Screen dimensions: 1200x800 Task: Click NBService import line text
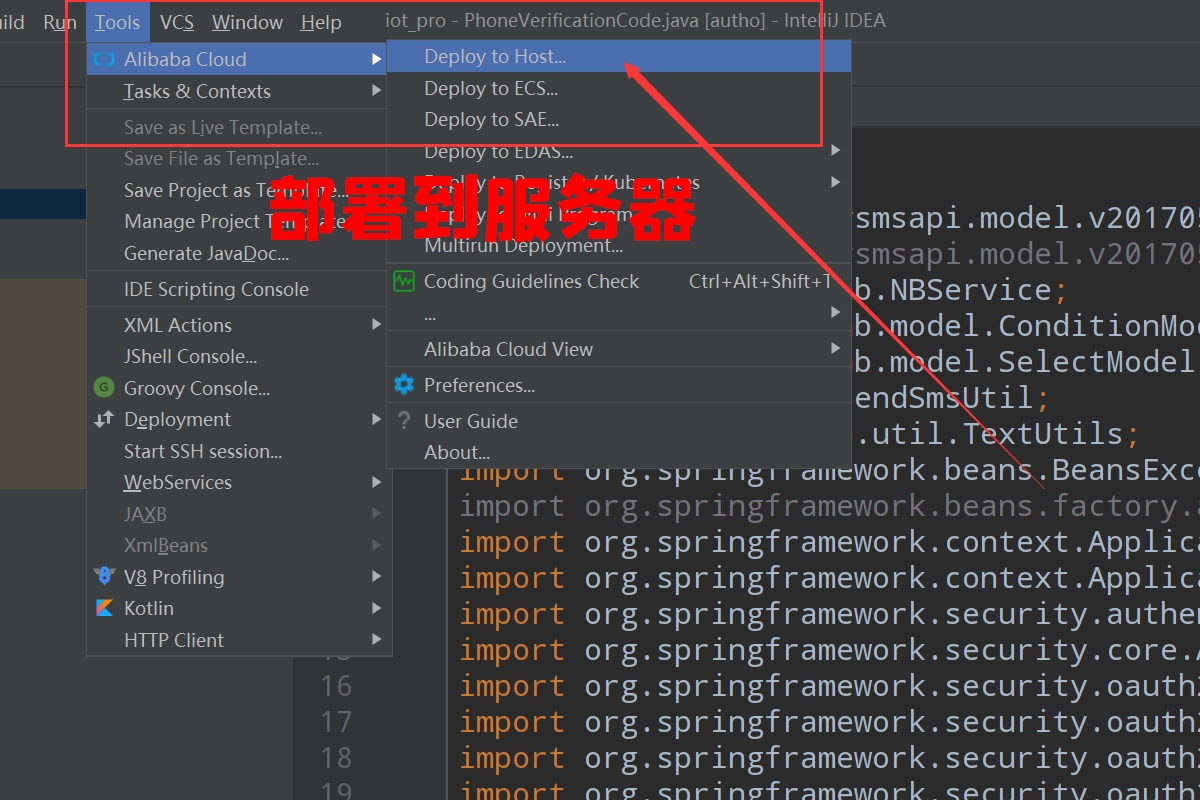coord(960,290)
